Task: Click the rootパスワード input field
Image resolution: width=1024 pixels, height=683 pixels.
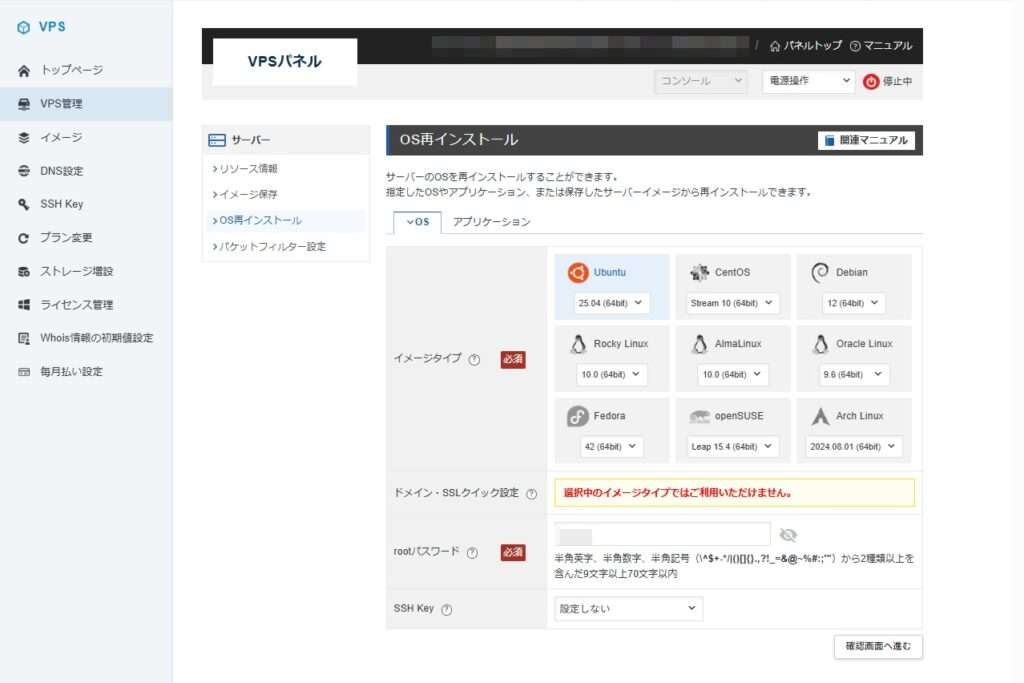Action: tap(662, 535)
